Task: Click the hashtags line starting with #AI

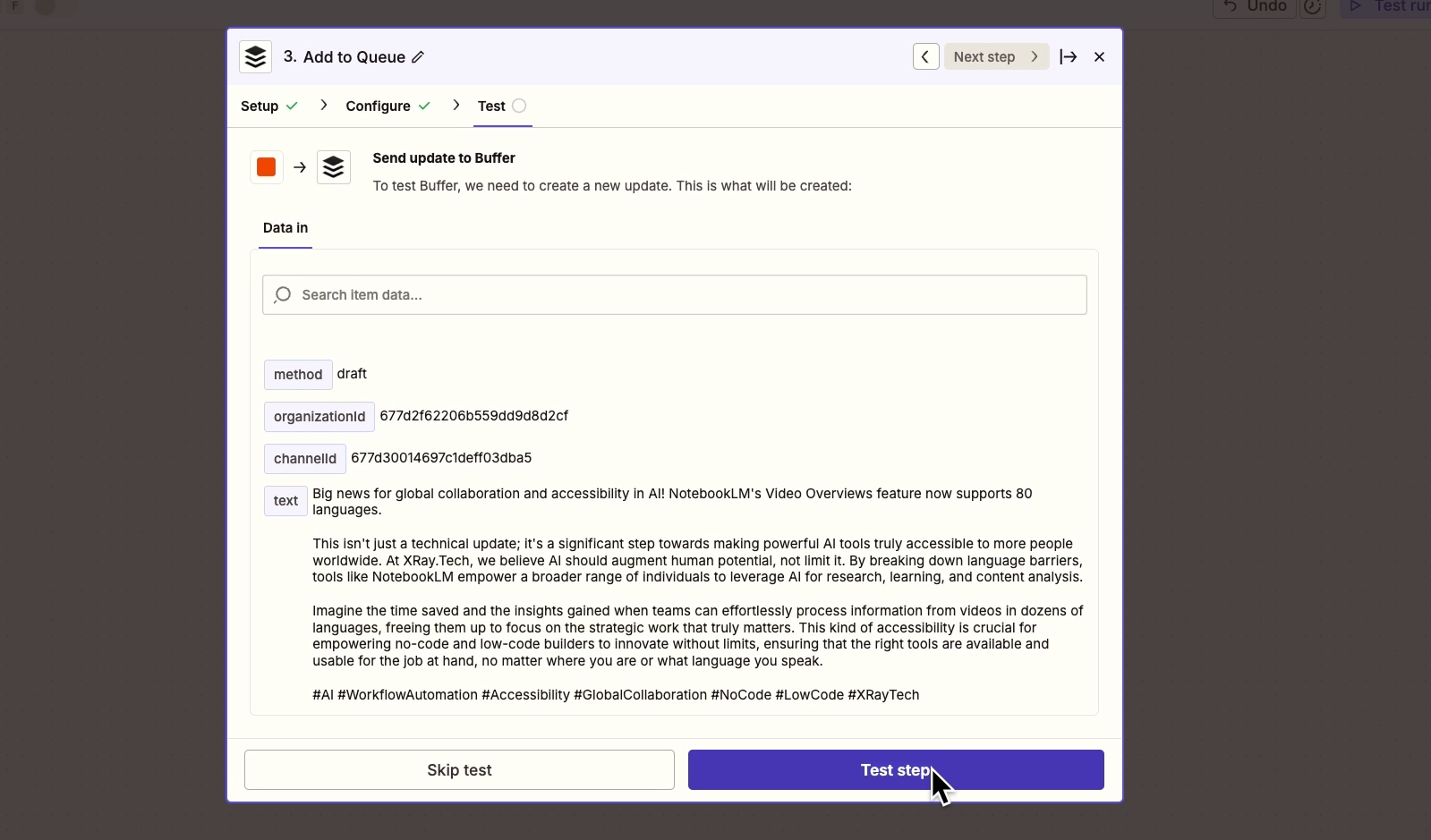Action: [x=616, y=695]
